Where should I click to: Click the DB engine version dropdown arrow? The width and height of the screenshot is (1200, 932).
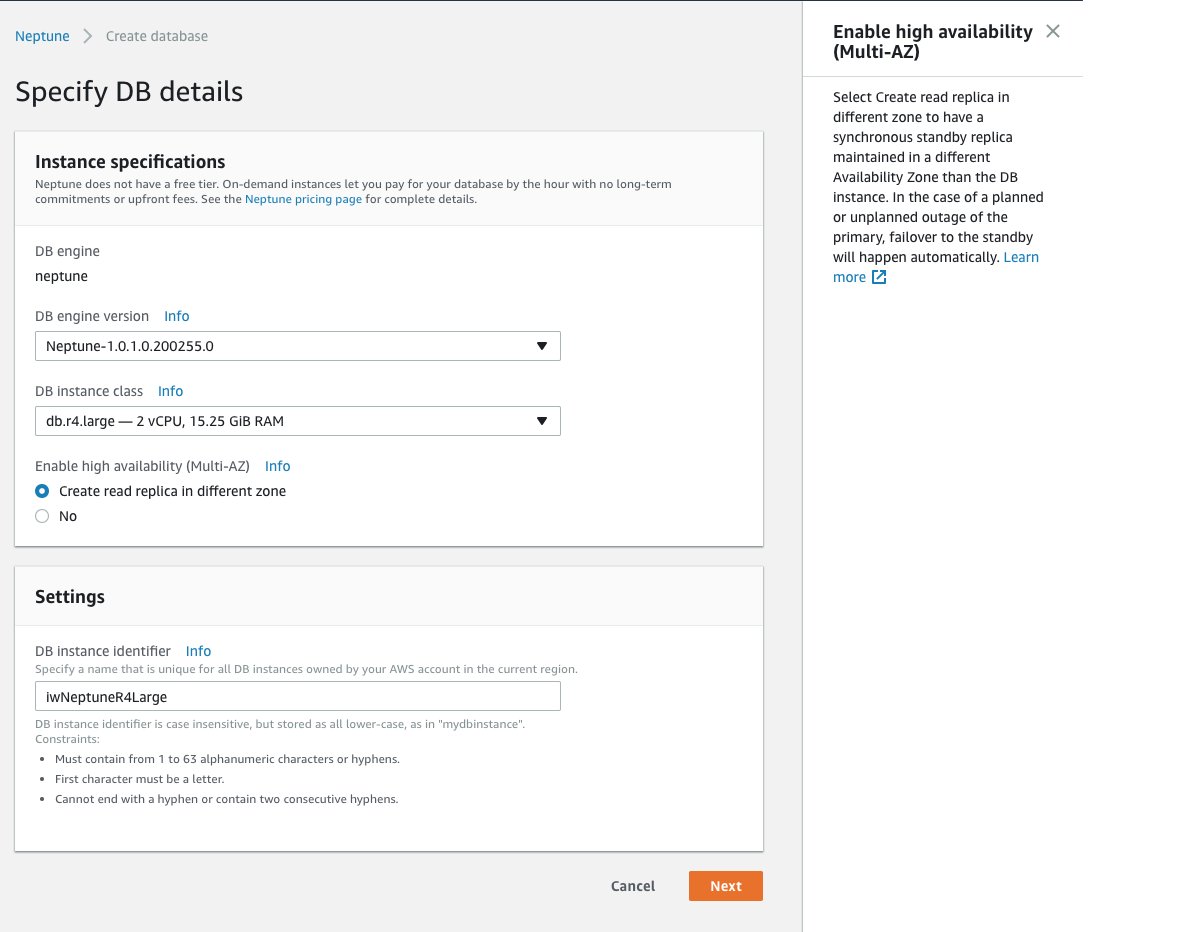coord(541,346)
